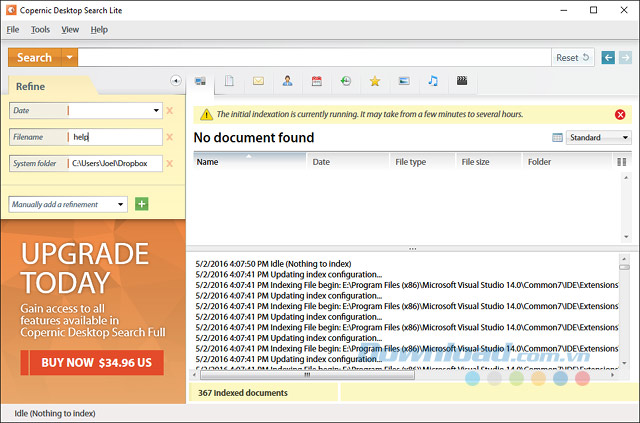Go back with the left arrow
The width and height of the screenshot is (640, 423).
[608, 58]
